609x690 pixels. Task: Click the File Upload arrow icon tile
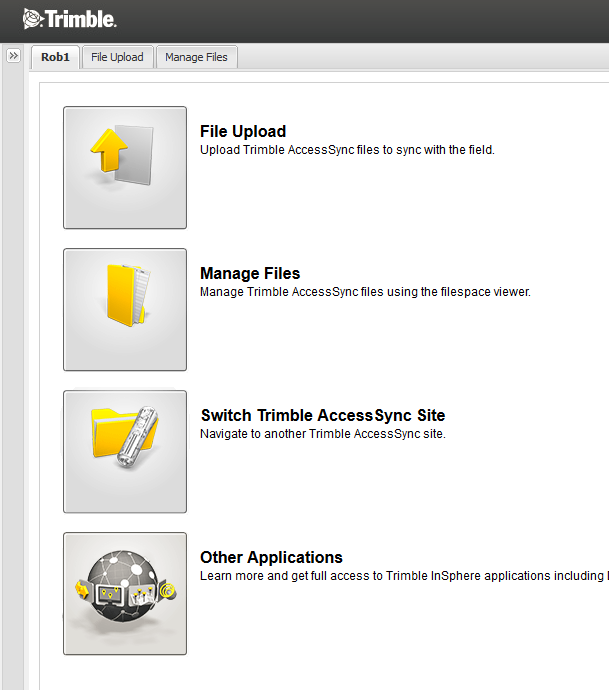[125, 168]
